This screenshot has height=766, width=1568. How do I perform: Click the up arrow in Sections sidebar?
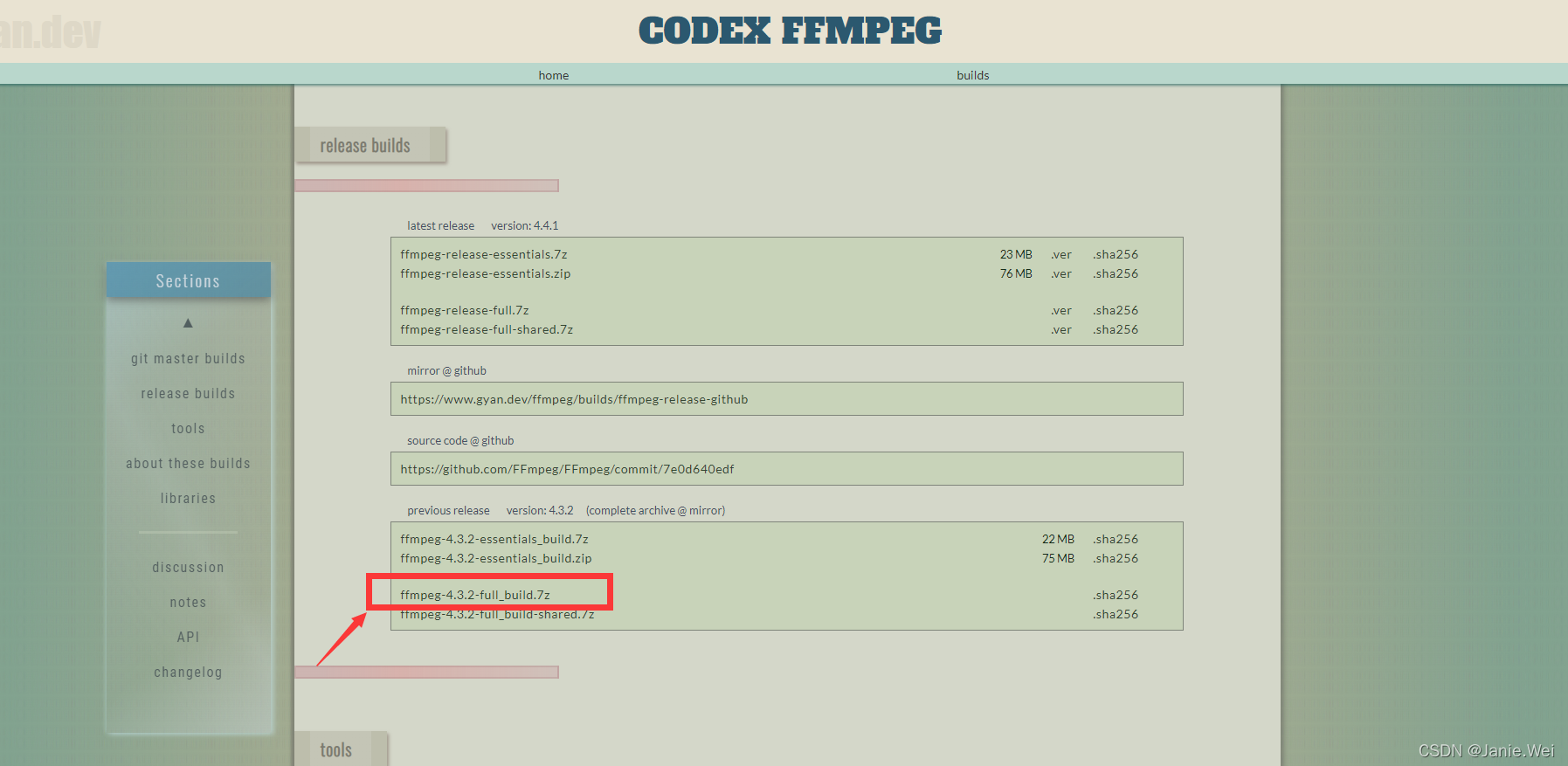[188, 323]
